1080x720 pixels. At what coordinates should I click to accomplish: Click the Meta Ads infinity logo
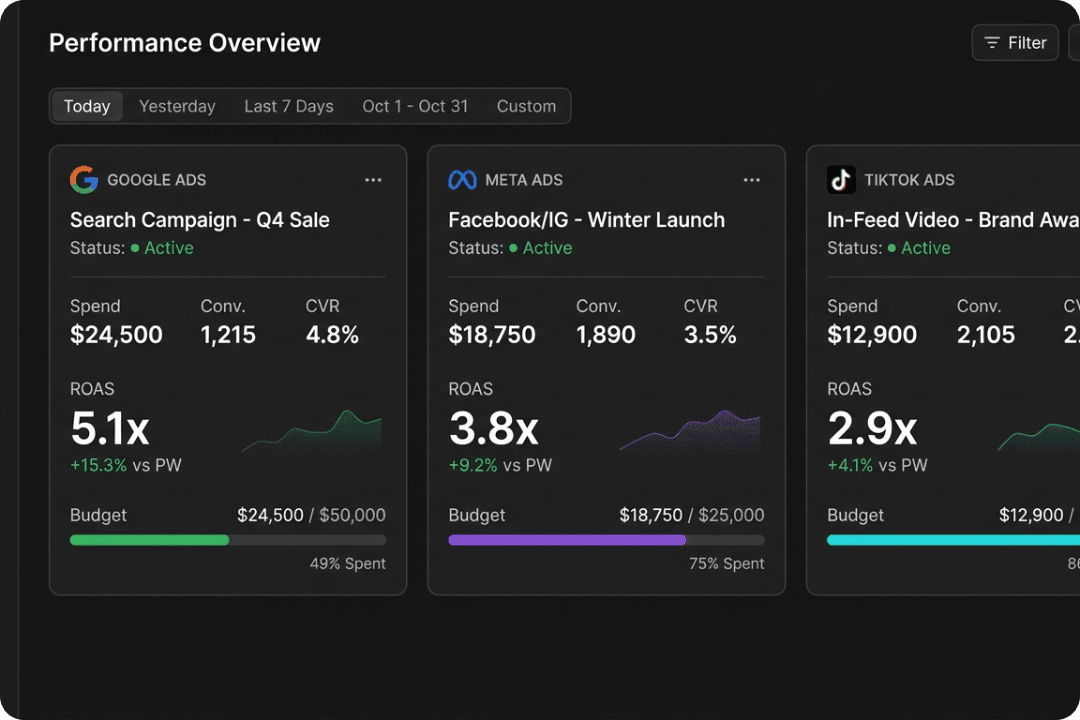point(462,180)
